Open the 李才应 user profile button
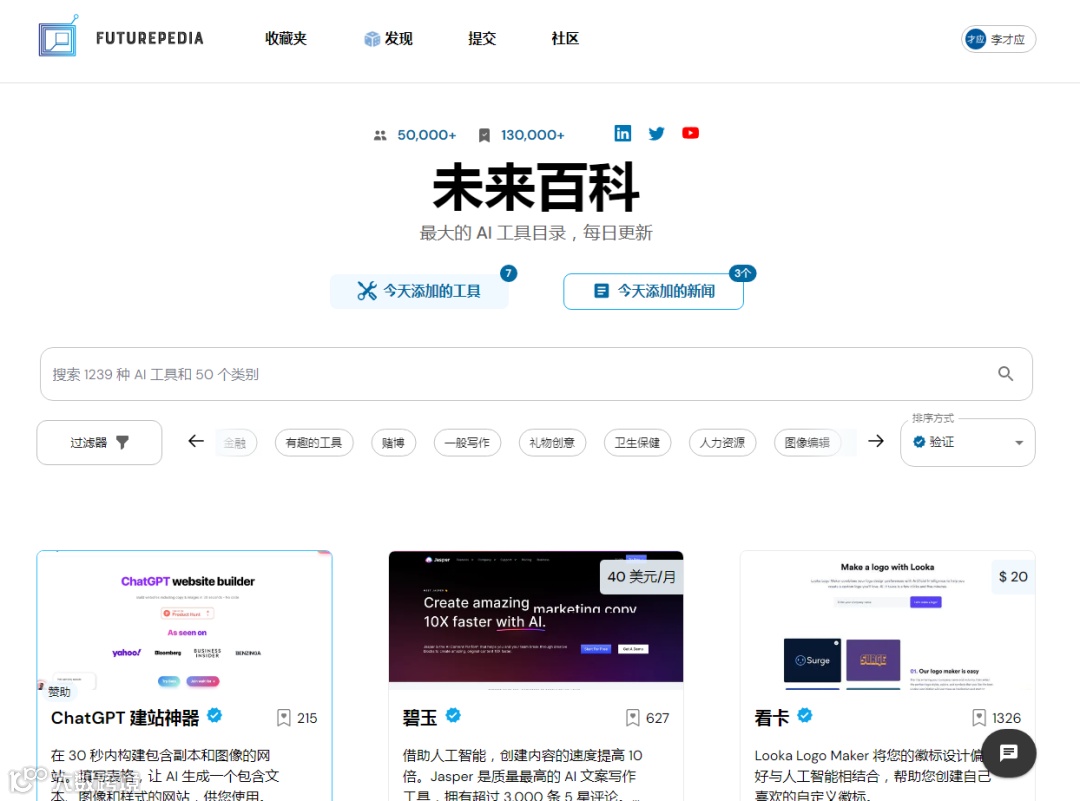Screen dimensions: 1080x801 coord(998,39)
